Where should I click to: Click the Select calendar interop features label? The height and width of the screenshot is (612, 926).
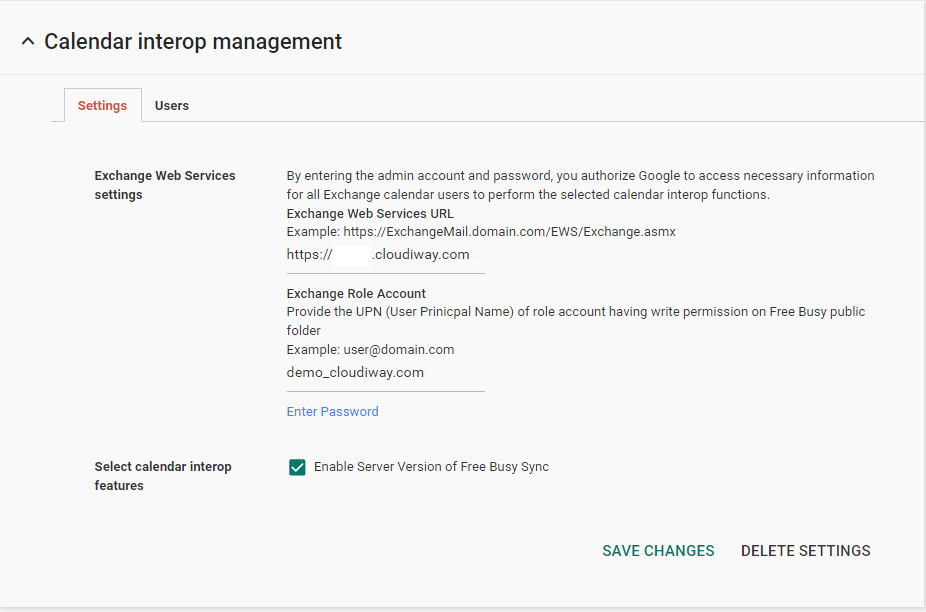click(163, 476)
